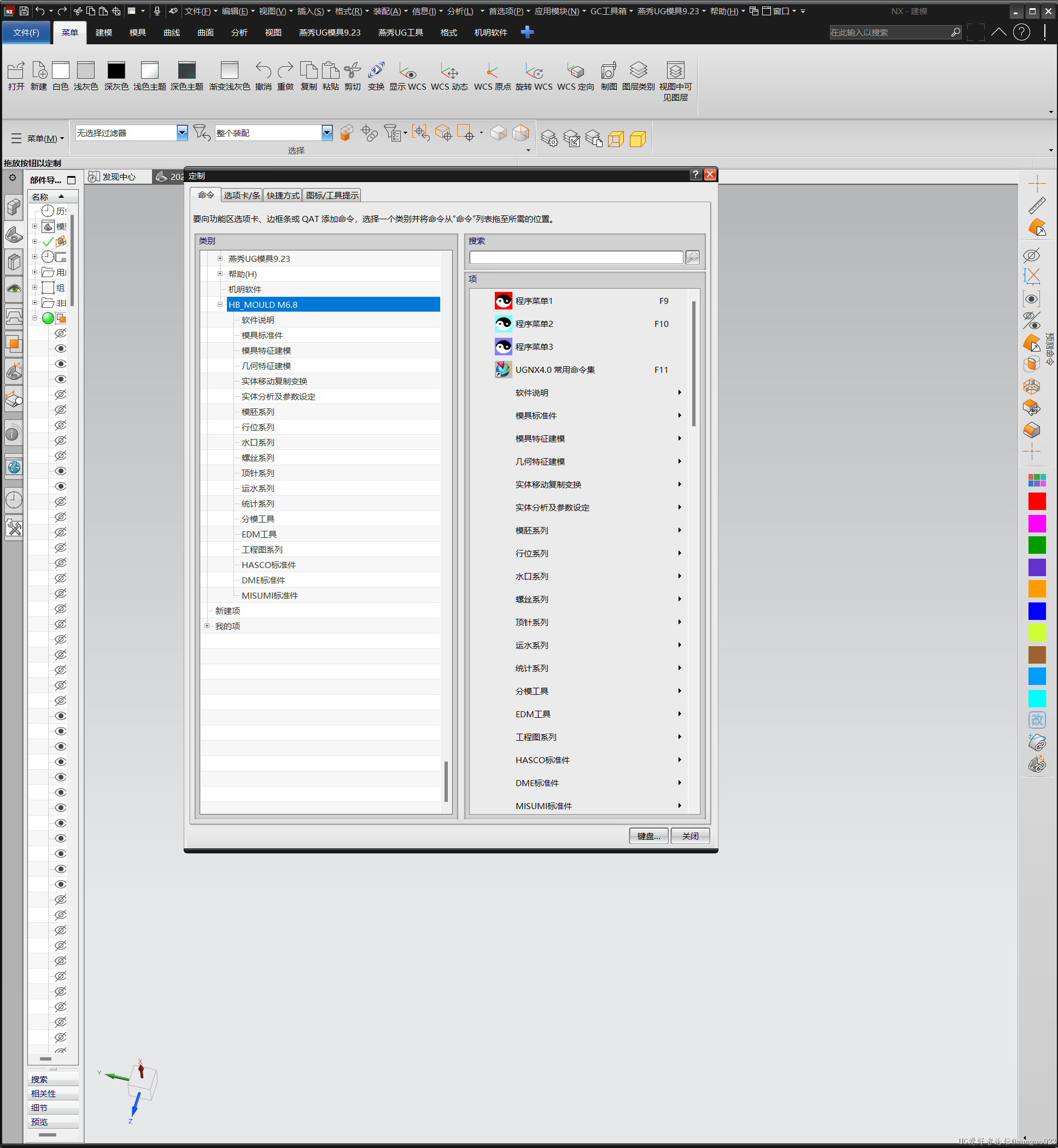Switch to the 快捷方式 tab
Image resolution: width=1058 pixels, height=1148 pixels.
pos(283,196)
